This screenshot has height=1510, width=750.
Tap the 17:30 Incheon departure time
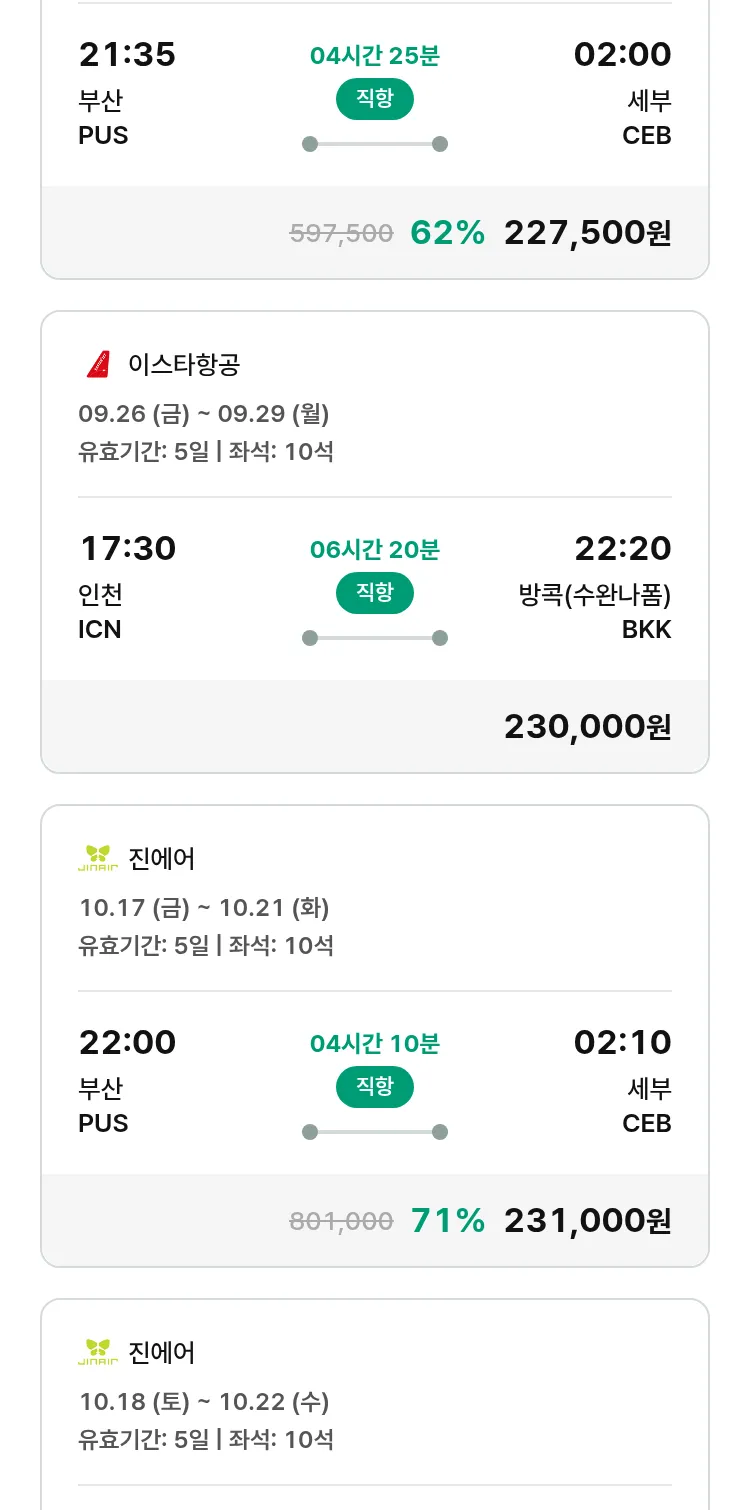click(x=127, y=548)
